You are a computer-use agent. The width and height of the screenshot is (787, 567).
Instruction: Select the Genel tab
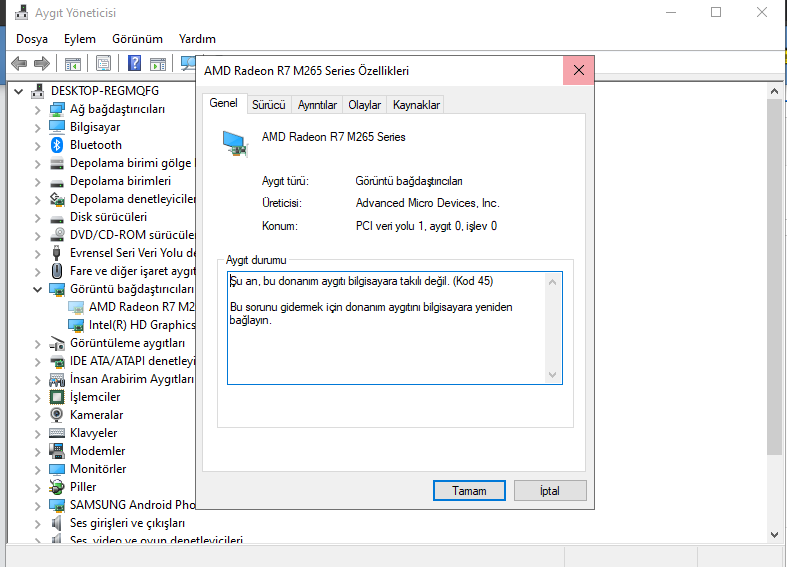click(223, 103)
